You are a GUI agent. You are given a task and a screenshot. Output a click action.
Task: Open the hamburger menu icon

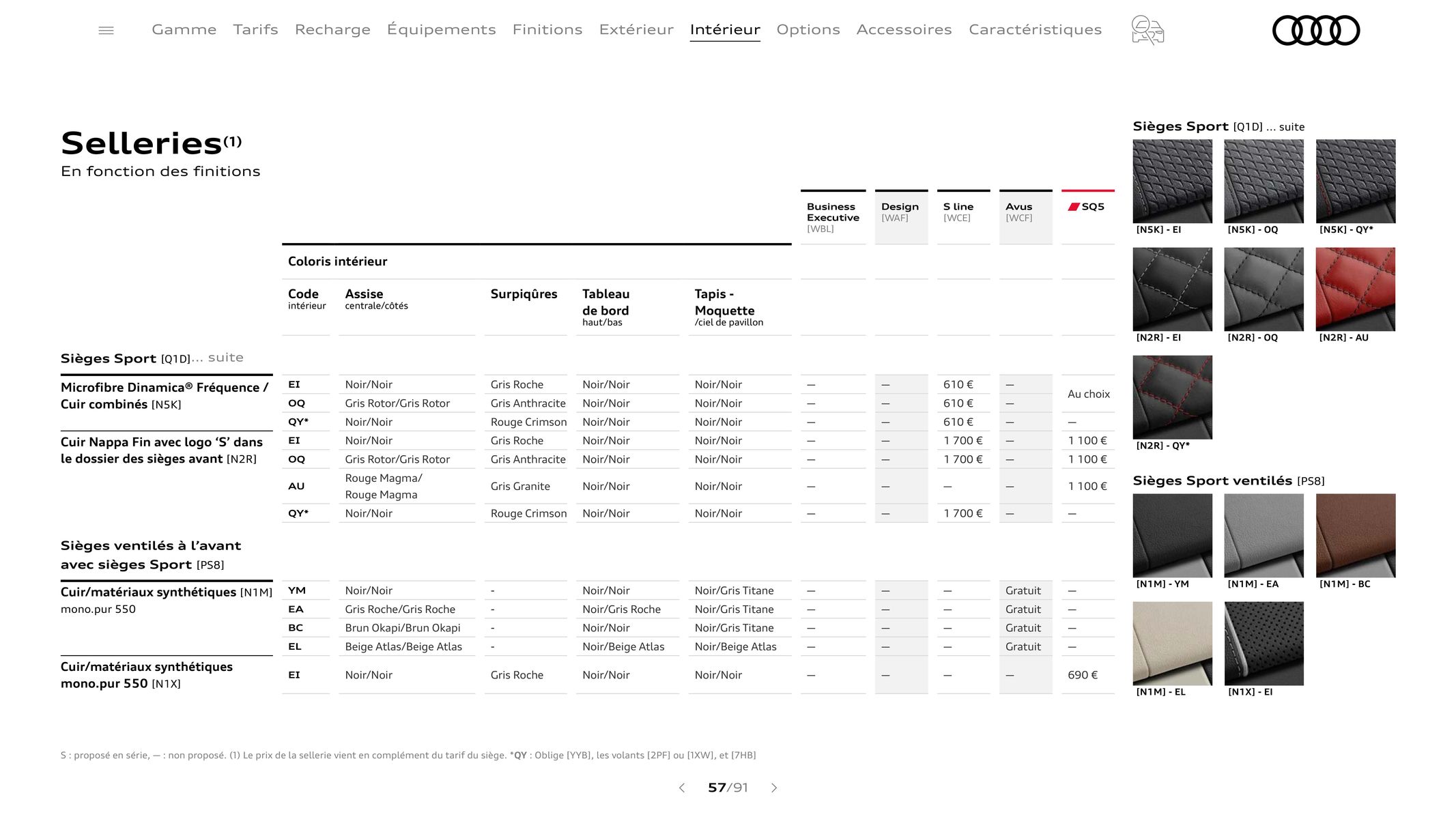(x=106, y=30)
